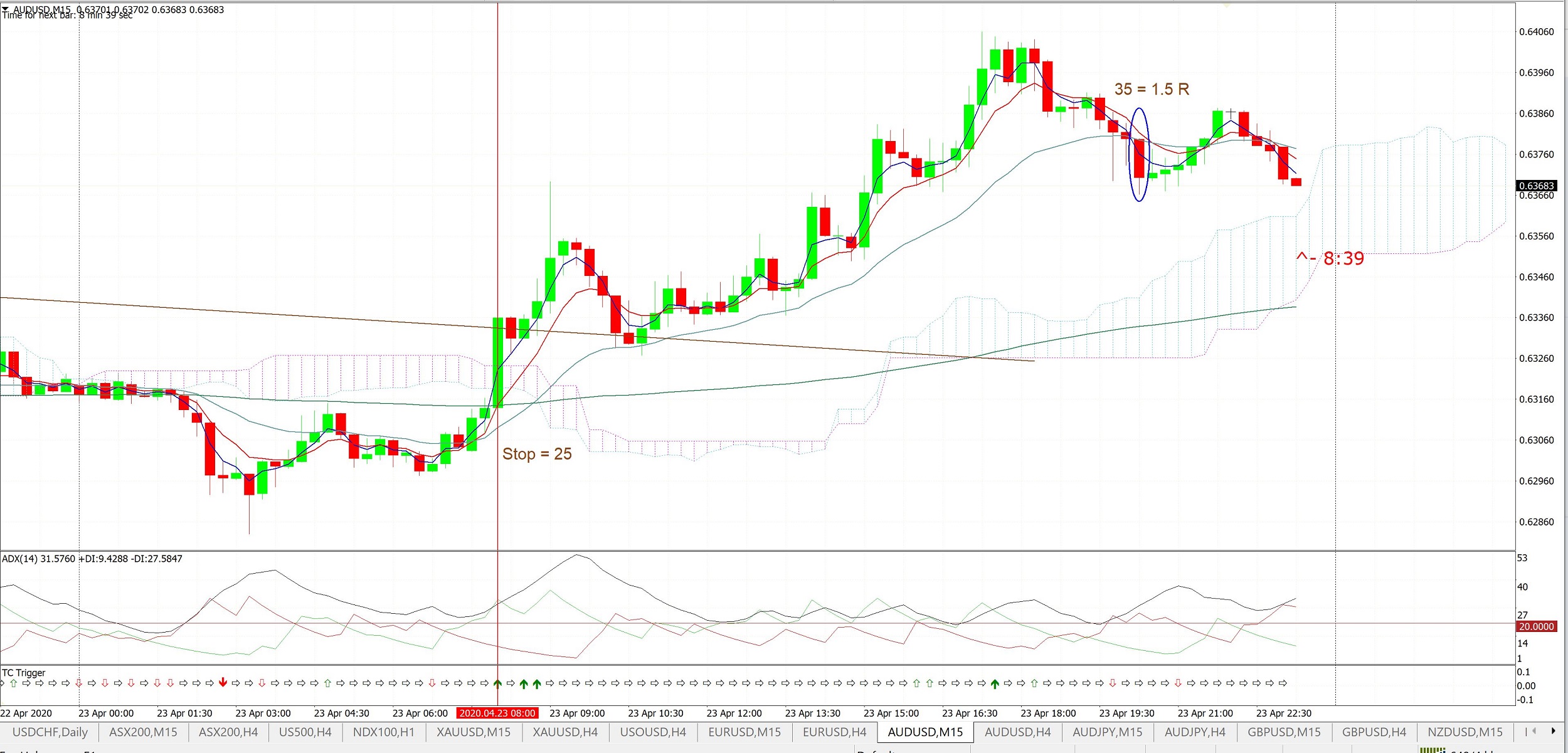Click ADX scale value 40
The image size is (1568, 753).
click(1522, 587)
